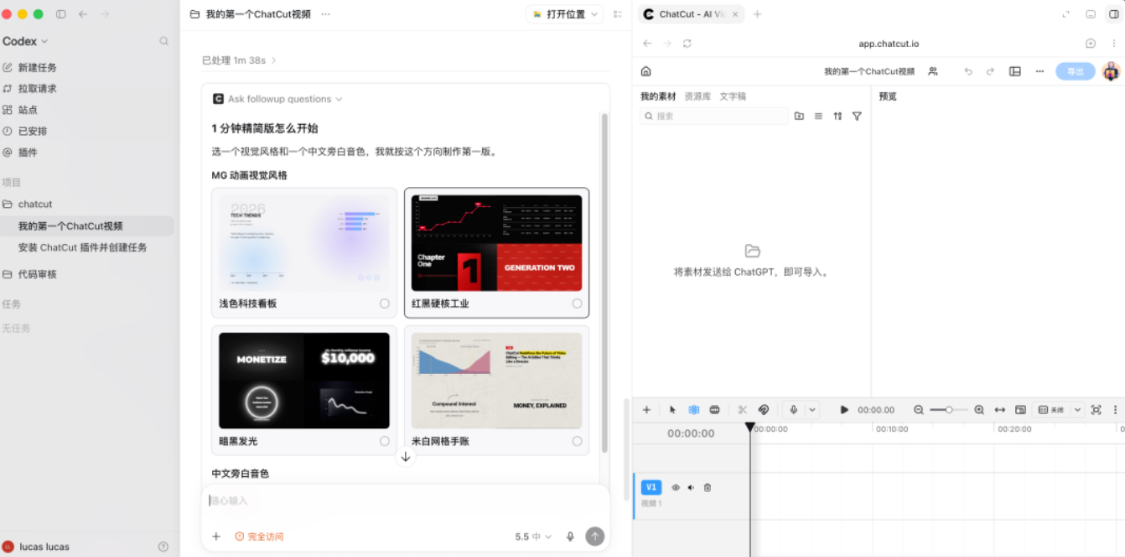This screenshot has height=557, width=1125.
Task: Select 暗黑发光 radio button
Action: click(x=385, y=441)
